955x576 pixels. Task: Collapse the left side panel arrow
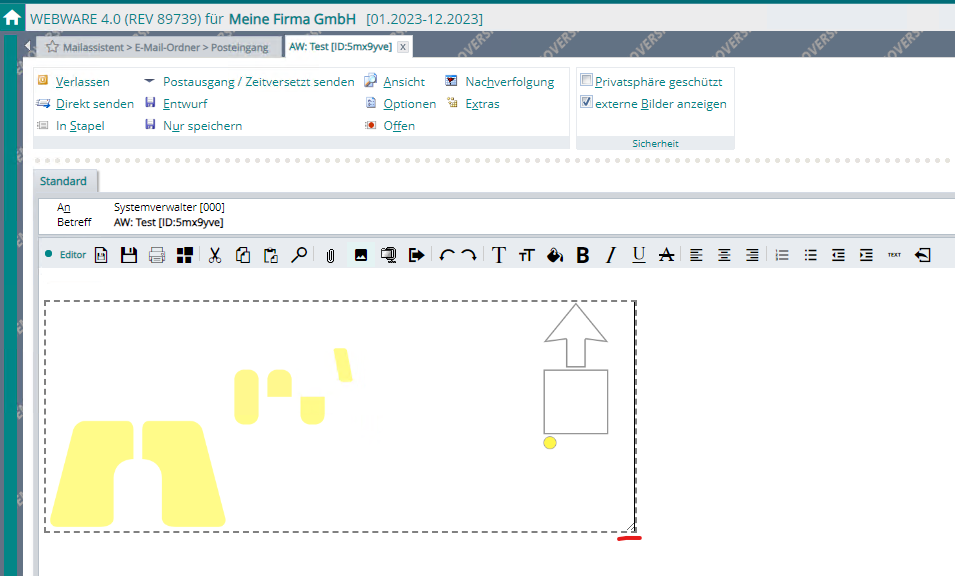(27, 47)
